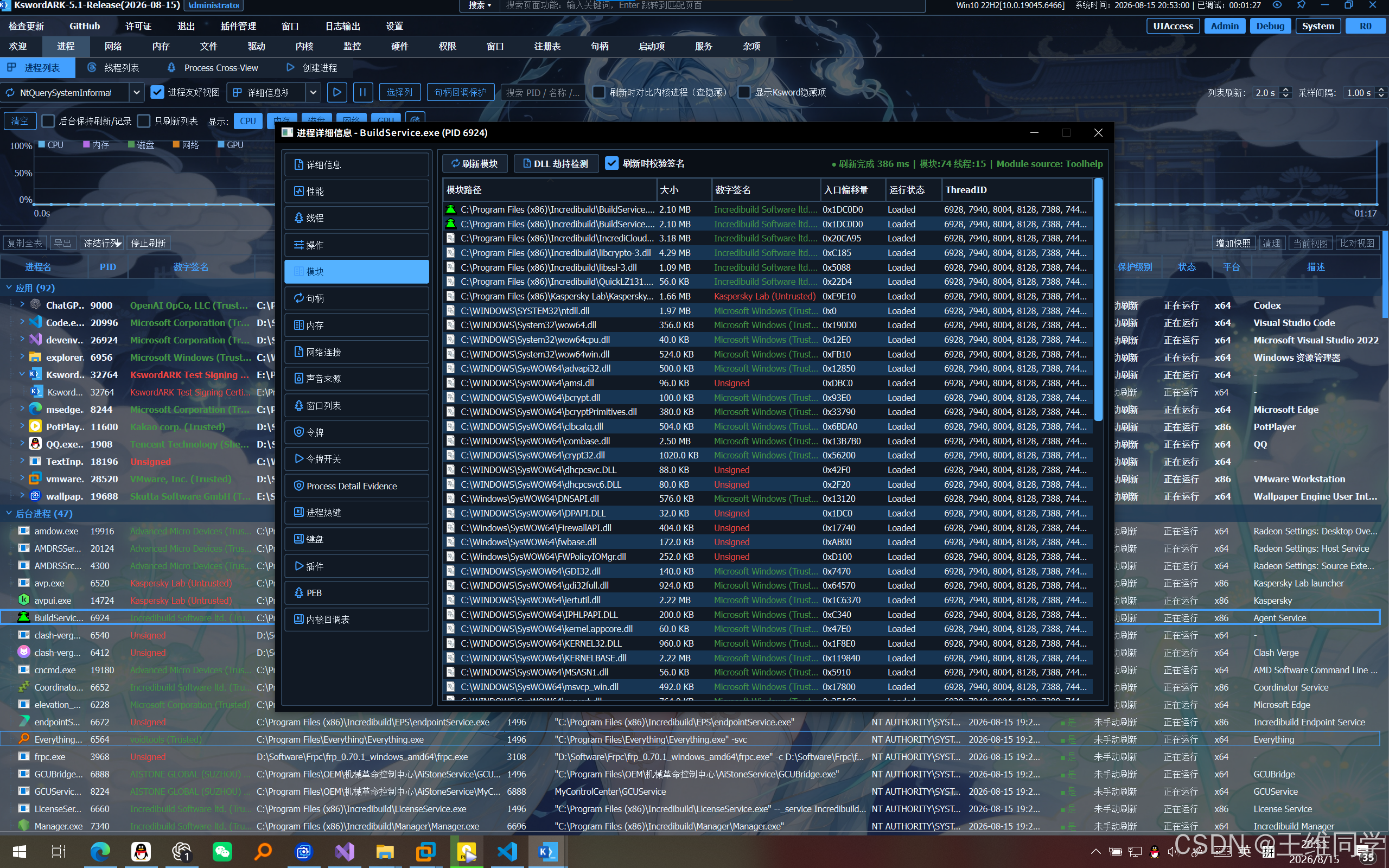The width and height of the screenshot is (1389, 868).
Task: Click the explorer process folder icon
Action: point(36,357)
